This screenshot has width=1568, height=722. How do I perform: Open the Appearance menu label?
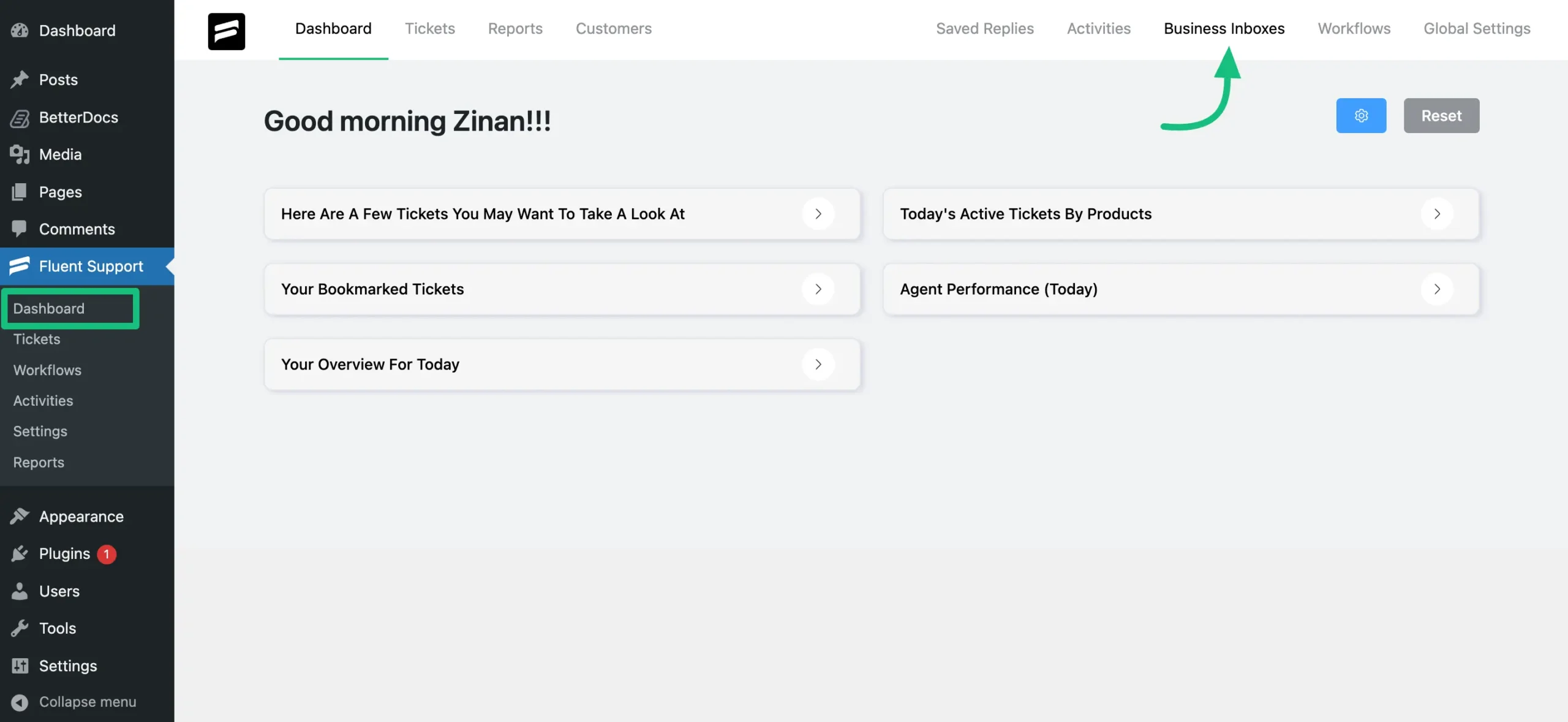(81, 516)
